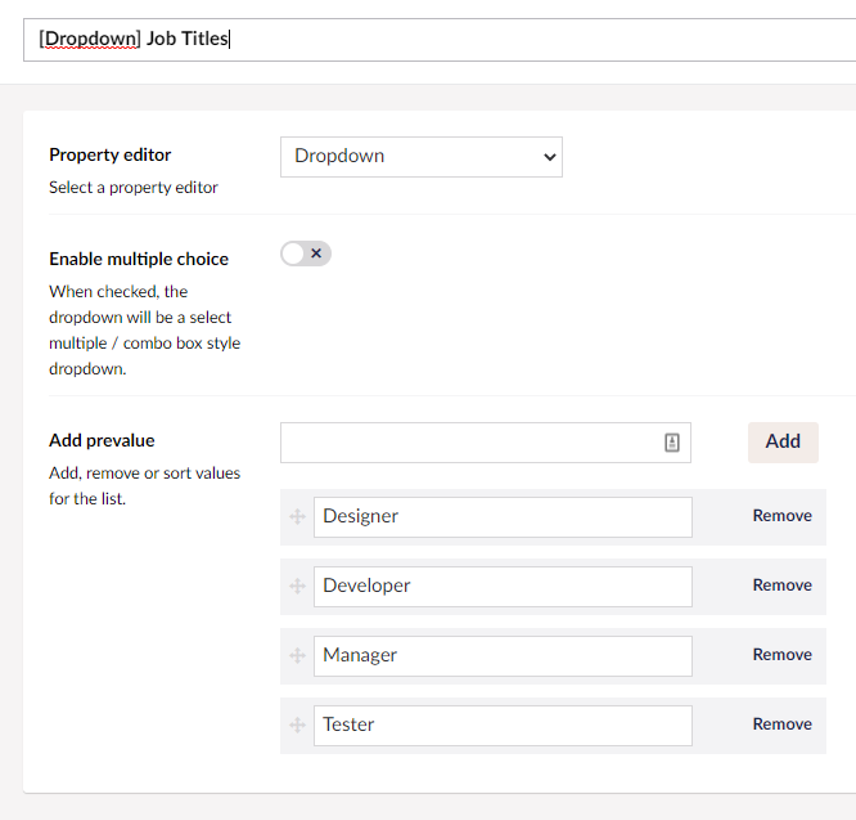Click the data type name field at the top
The height and width of the screenshot is (820, 856).
click(x=440, y=40)
